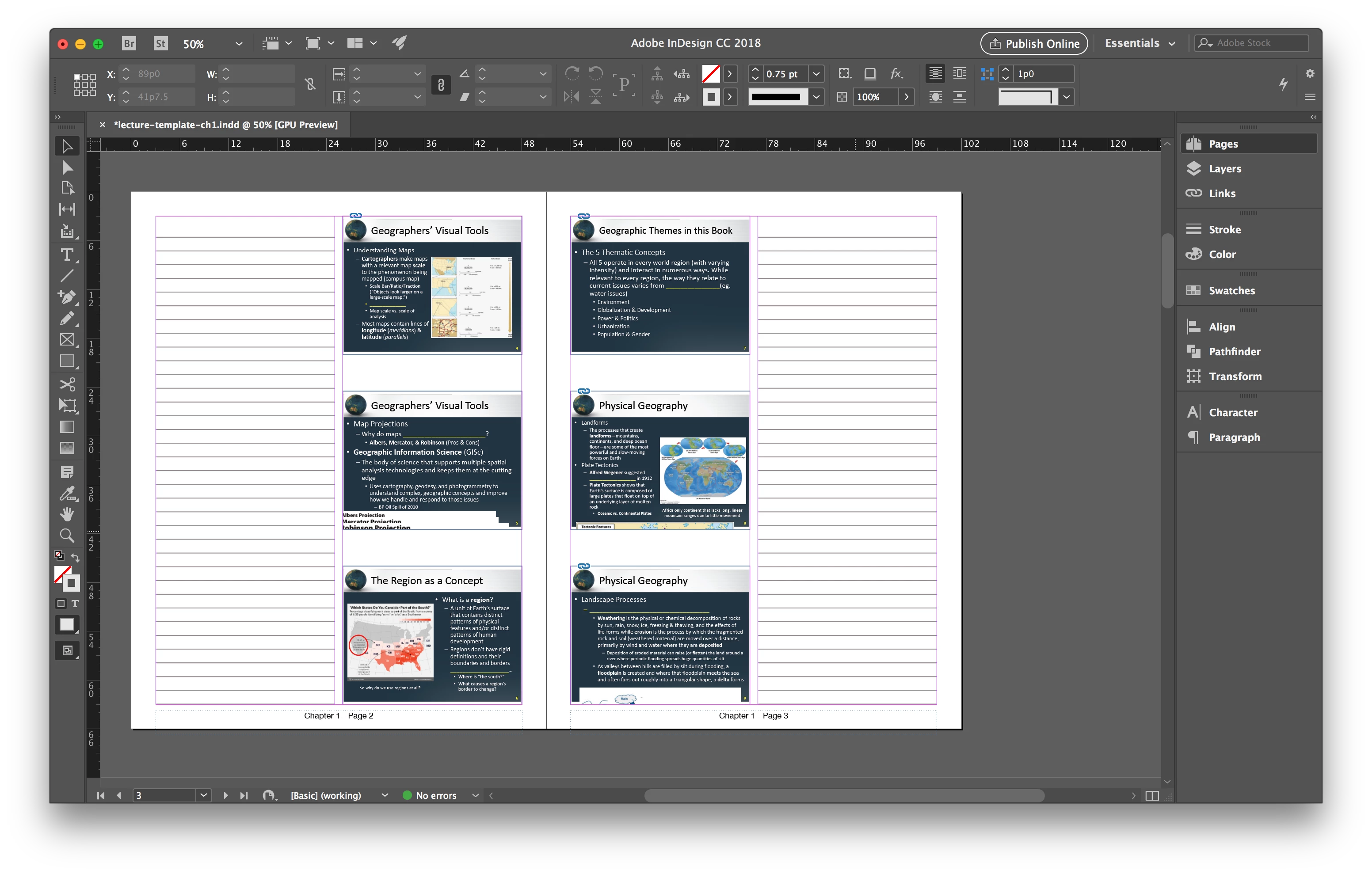The image size is (1372, 874).
Task: Select the Direct Selection tool
Action: coord(67,167)
